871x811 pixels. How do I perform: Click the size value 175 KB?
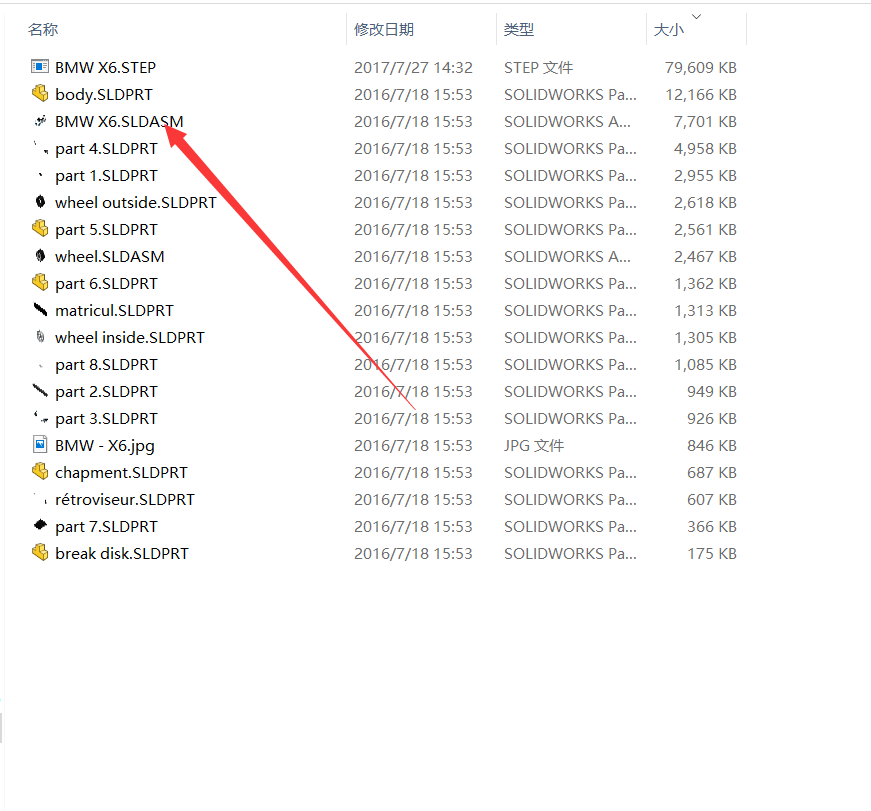(x=712, y=554)
